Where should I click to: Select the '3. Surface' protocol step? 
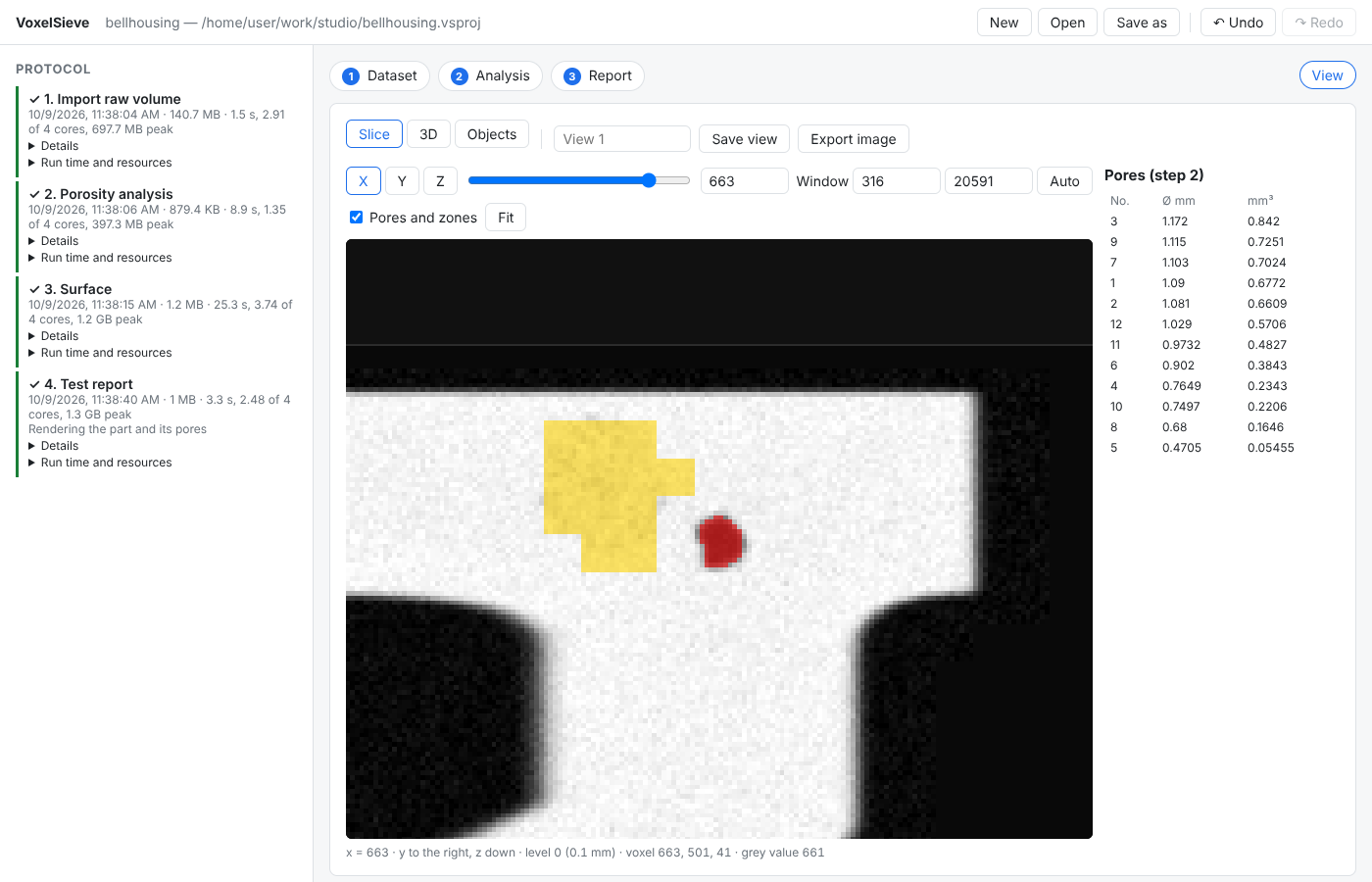78,289
